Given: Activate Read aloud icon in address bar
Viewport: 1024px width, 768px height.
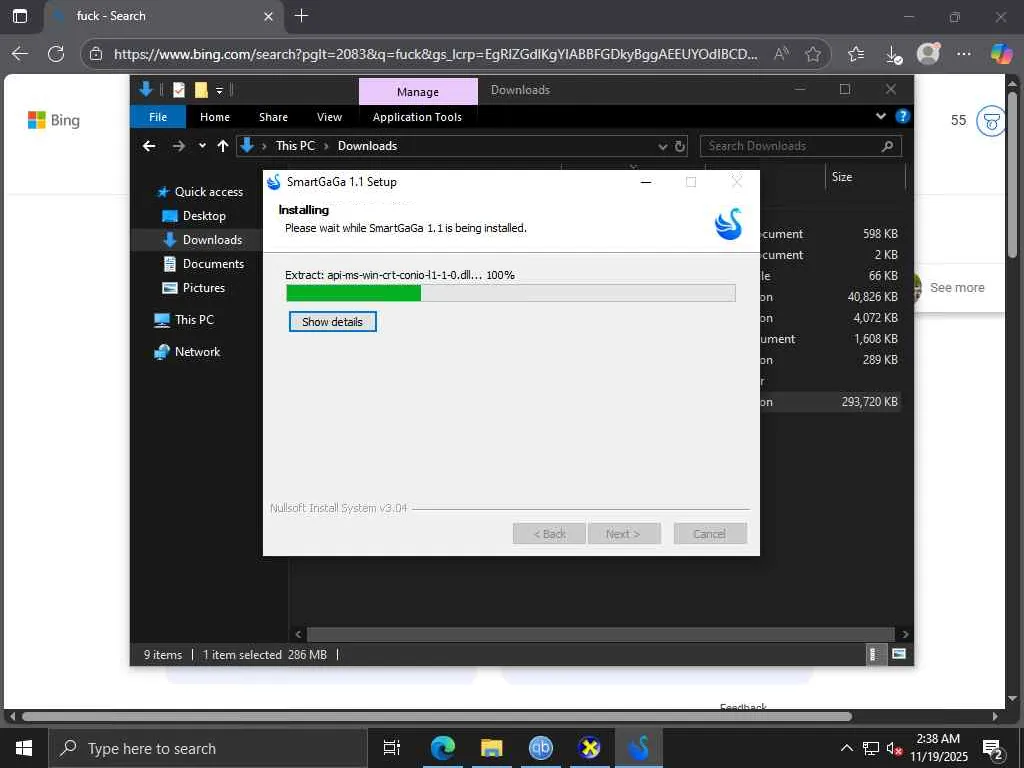Looking at the screenshot, I should point(781,54).
